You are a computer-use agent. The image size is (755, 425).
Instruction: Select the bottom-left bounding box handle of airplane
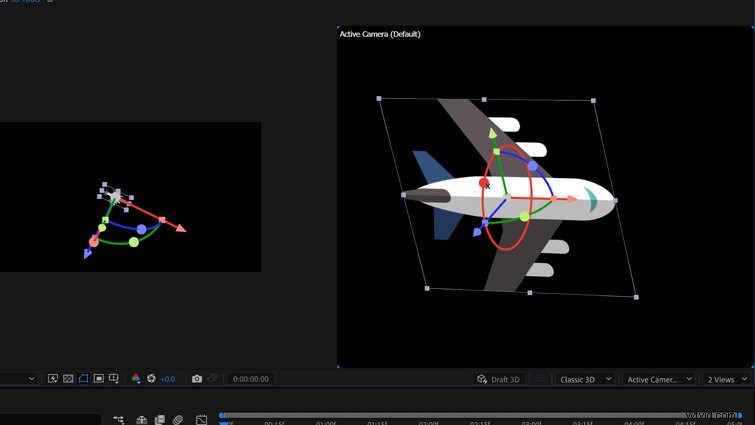click(427, 288)
